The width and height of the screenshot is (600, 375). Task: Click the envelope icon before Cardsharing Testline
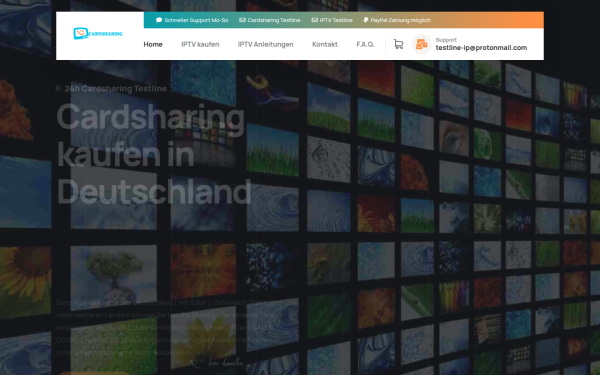click(242, 20)
